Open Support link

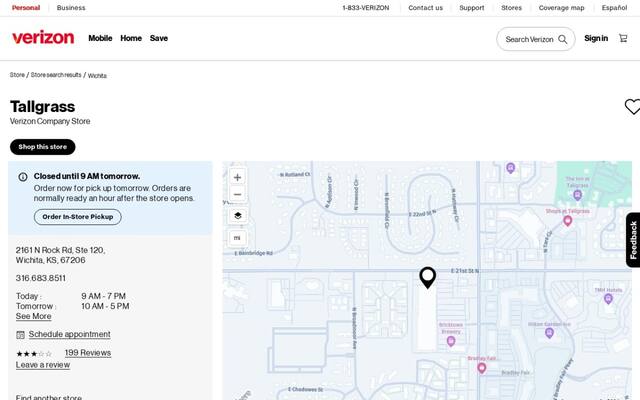[x=472, y=8]
